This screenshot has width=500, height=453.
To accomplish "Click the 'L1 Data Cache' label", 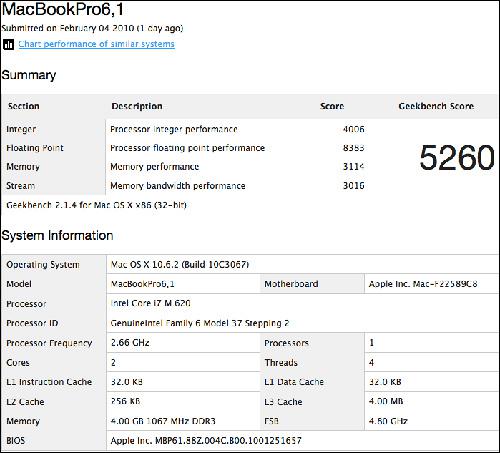I will tap(294, 382).
